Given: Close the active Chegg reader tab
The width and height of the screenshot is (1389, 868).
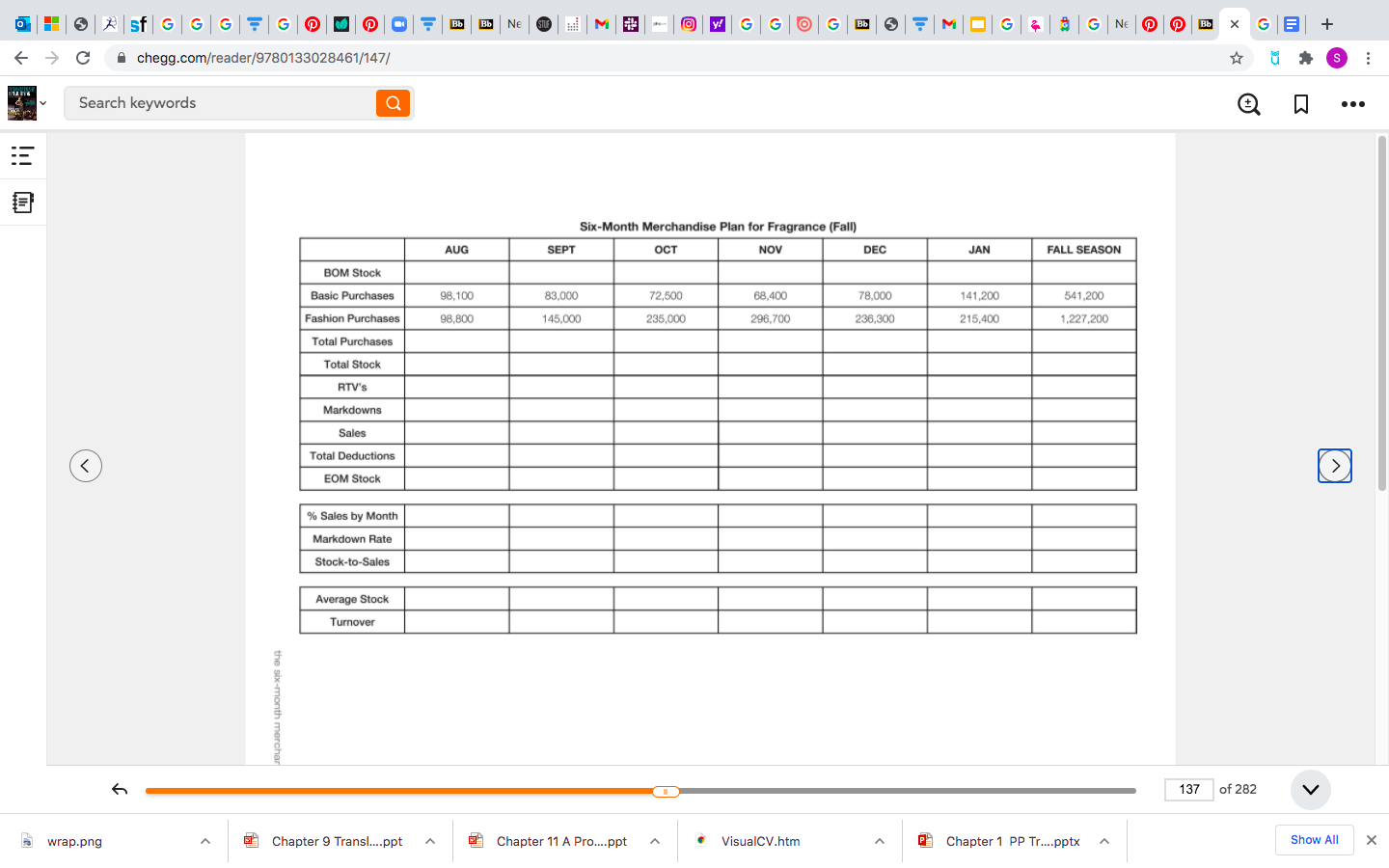Looking at the screenshot, I should pyautogui.click(x=1235, y=24).
